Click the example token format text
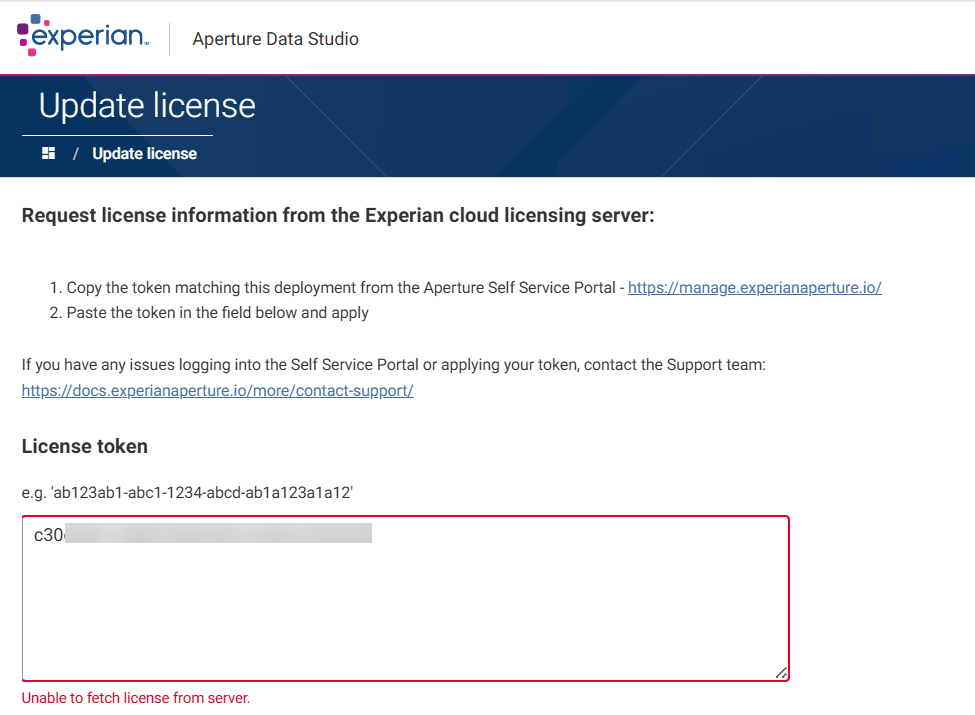975x715 pixels. (x=188, y=492)
